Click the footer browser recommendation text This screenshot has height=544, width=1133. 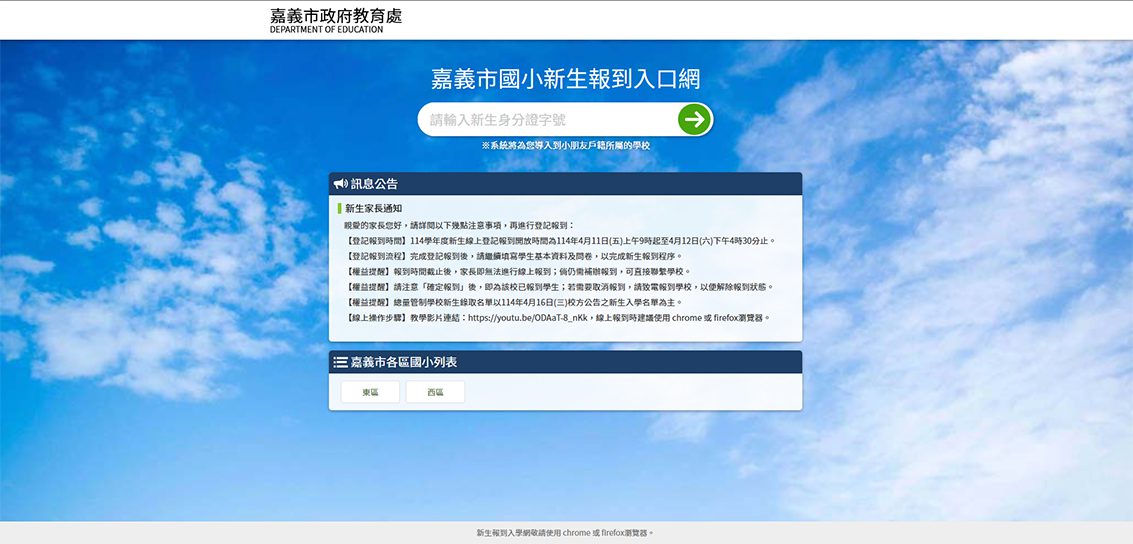[x=565, y=533]
